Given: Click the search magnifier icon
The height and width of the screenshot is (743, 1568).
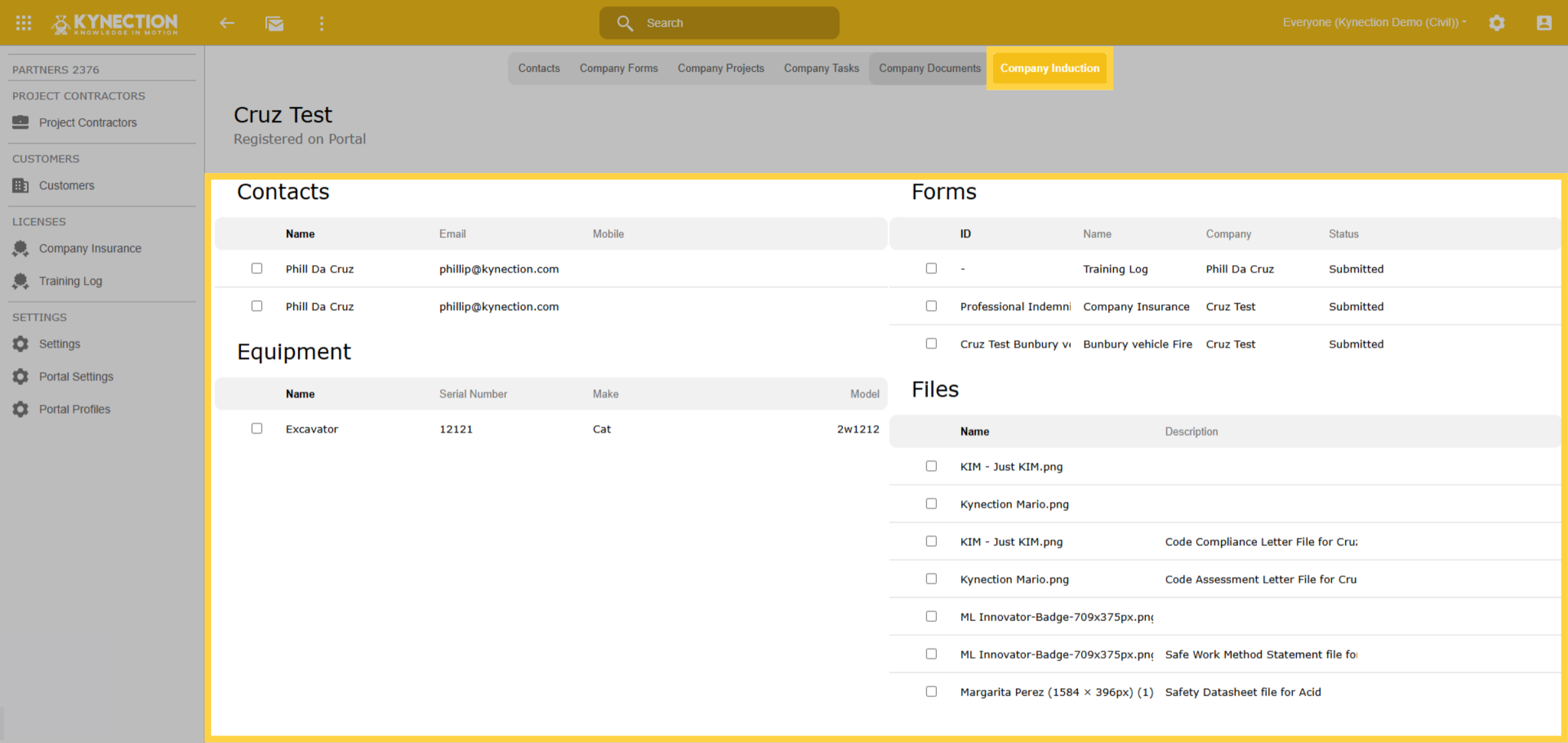Looking at the screenshot, I should 625,23.
